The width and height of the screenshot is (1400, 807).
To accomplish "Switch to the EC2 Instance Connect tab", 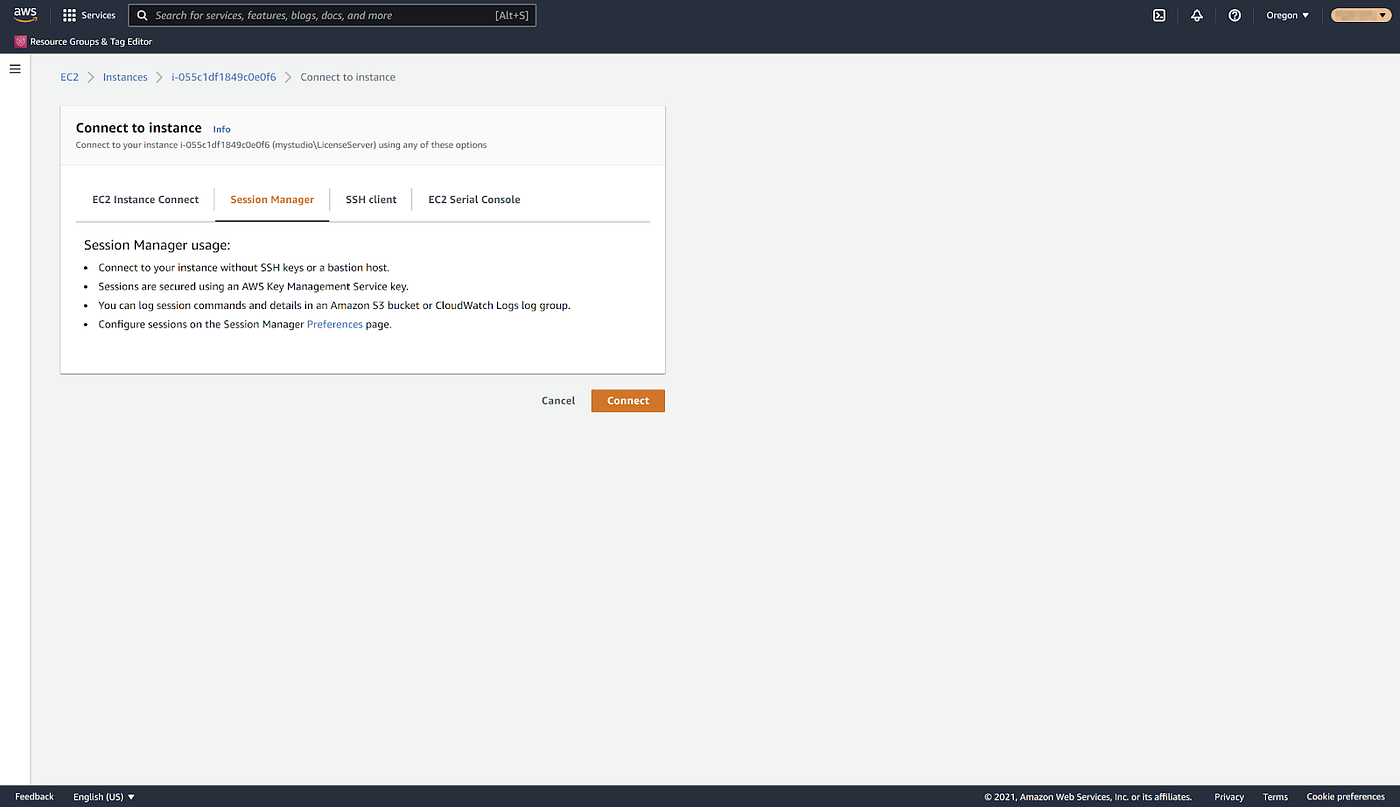I will (x=146, y=199).
